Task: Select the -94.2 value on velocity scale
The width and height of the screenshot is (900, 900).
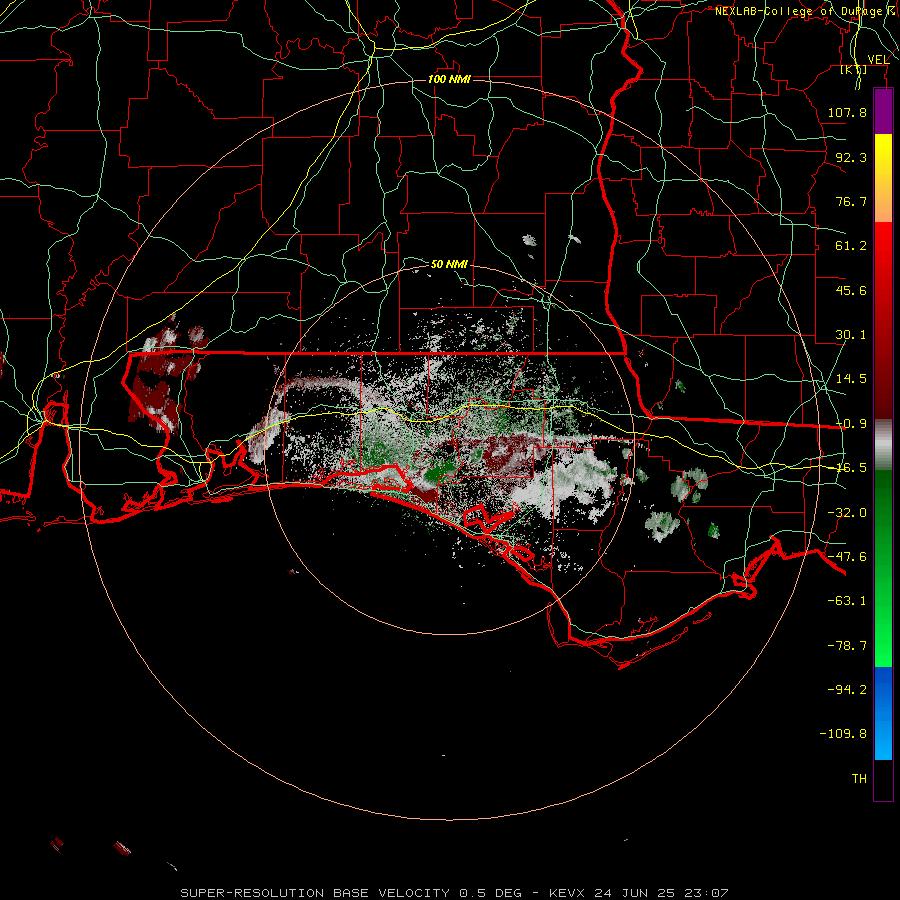Action: (x=847, y=690)
